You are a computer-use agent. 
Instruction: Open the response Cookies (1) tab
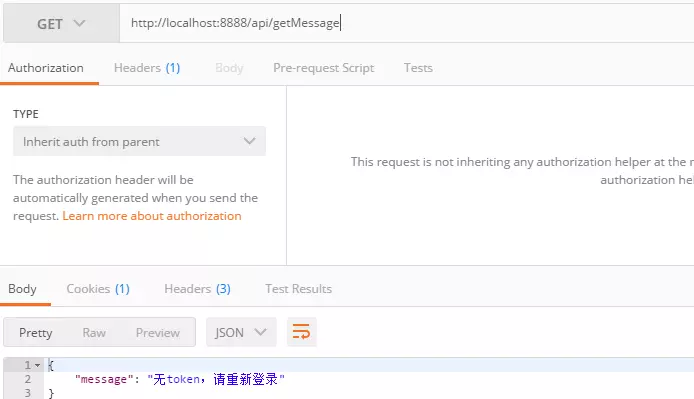(98, 289)
